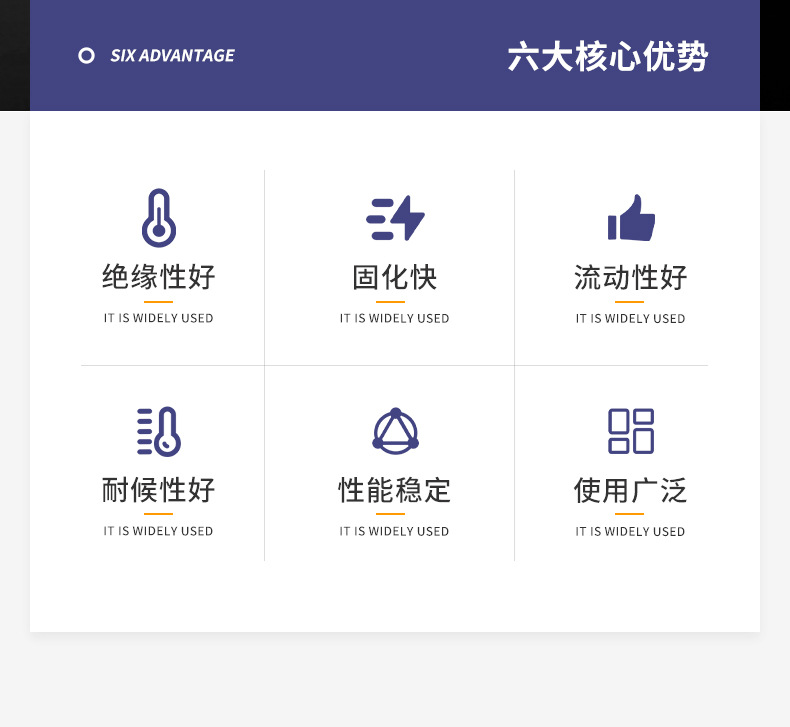The width and height of the screenshot is (790, 727).
Task: Select the 六大核心优势 title
Action: (x=607, y=56)
